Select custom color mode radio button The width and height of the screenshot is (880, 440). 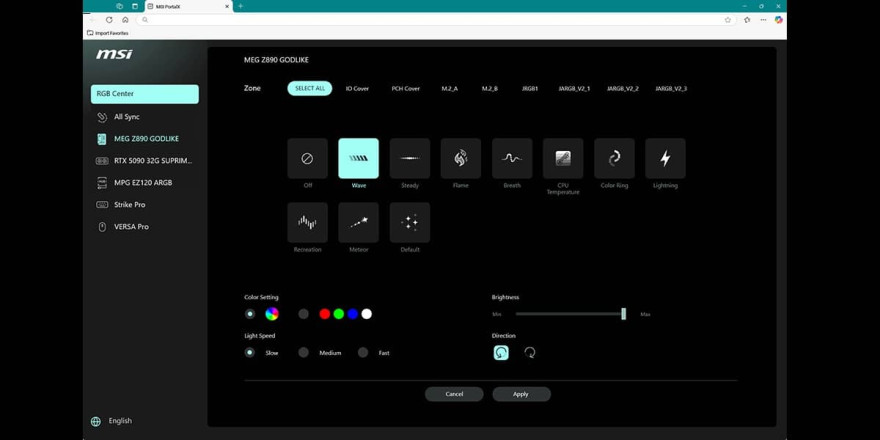click(304, 314)
